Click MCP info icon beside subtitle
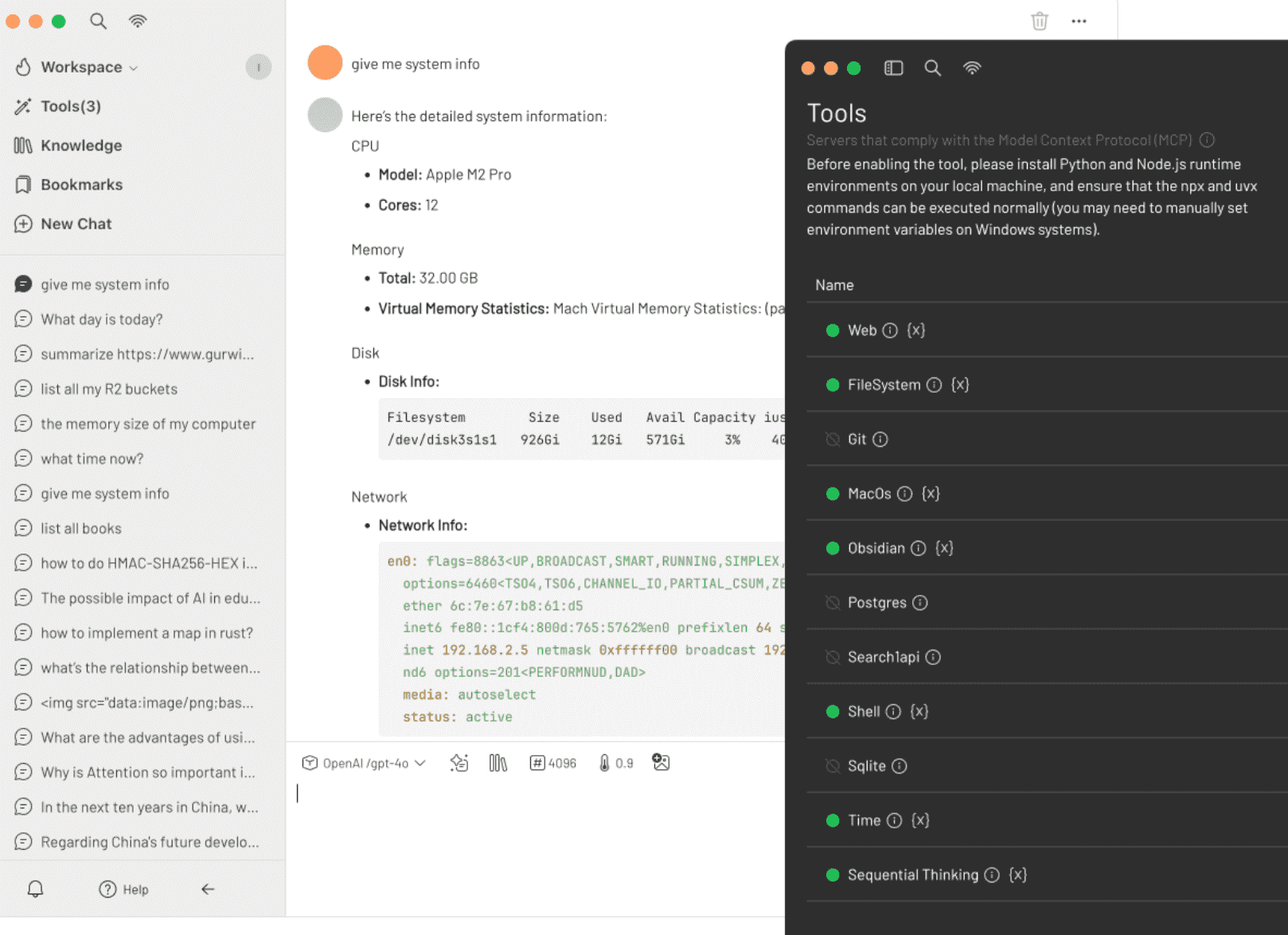Image resolution: width=1288 pixels, height=935 pixels. [1208, 140]
